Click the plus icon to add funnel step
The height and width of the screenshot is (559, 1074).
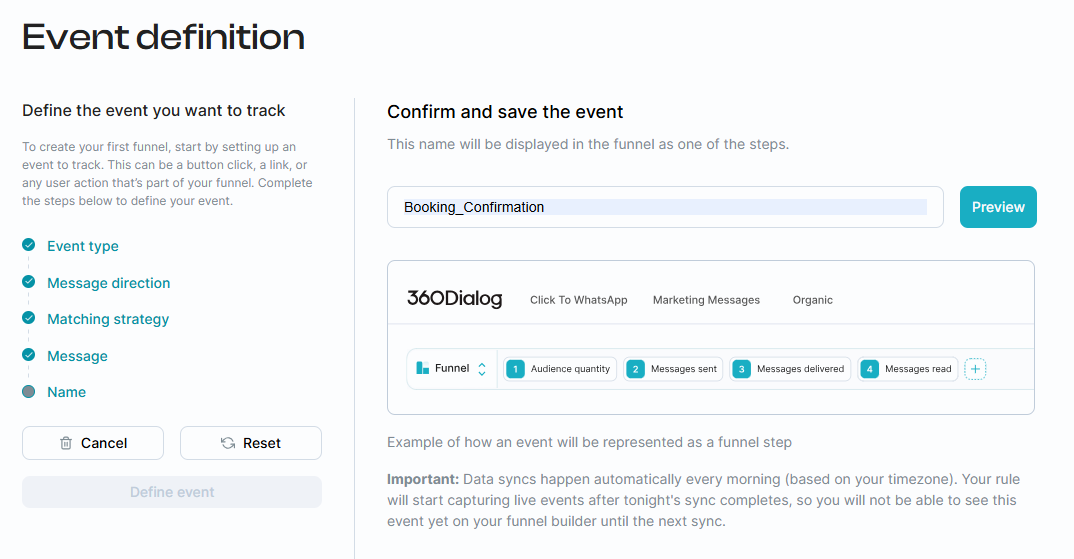[x=975, y=369]
